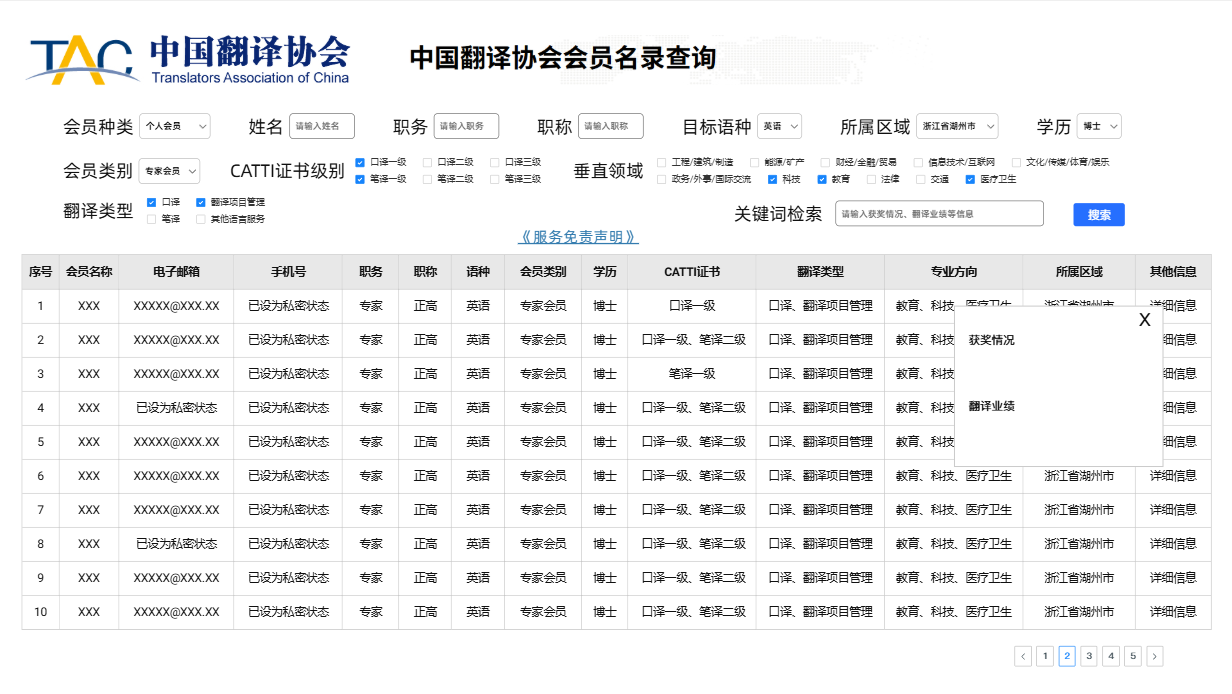This screenshot has height=694, width=1232.
Task: Jump to page 3 in pagination
Action: pyautogui.click(x=1089, y=656)
